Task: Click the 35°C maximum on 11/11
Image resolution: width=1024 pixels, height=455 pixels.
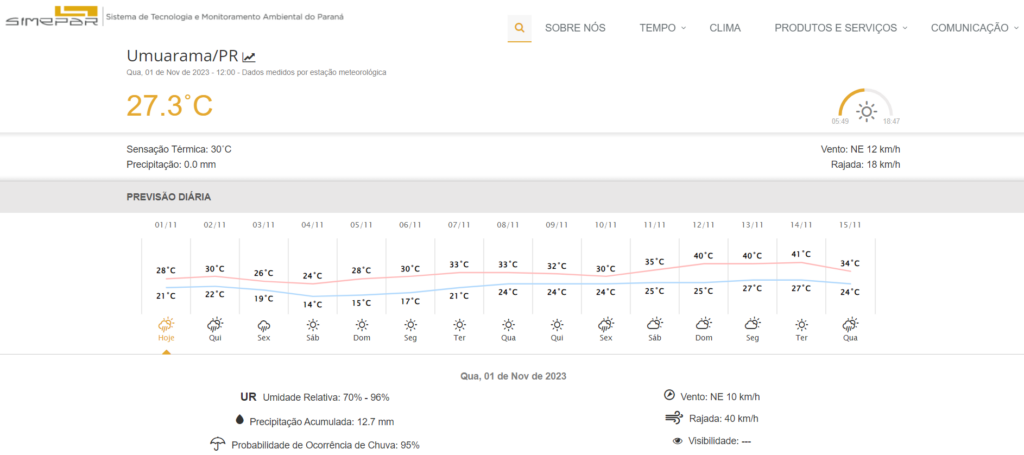Action: 654,261
